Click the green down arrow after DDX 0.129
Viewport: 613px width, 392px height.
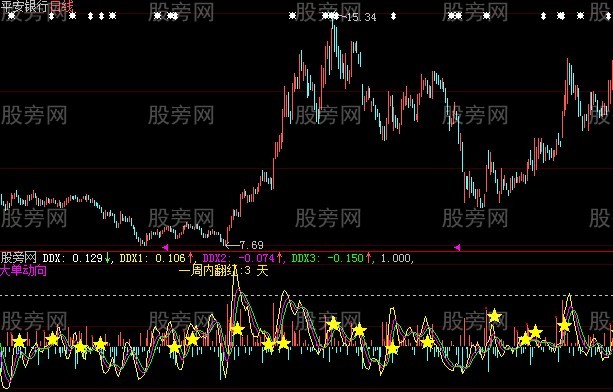coord(107,258)
